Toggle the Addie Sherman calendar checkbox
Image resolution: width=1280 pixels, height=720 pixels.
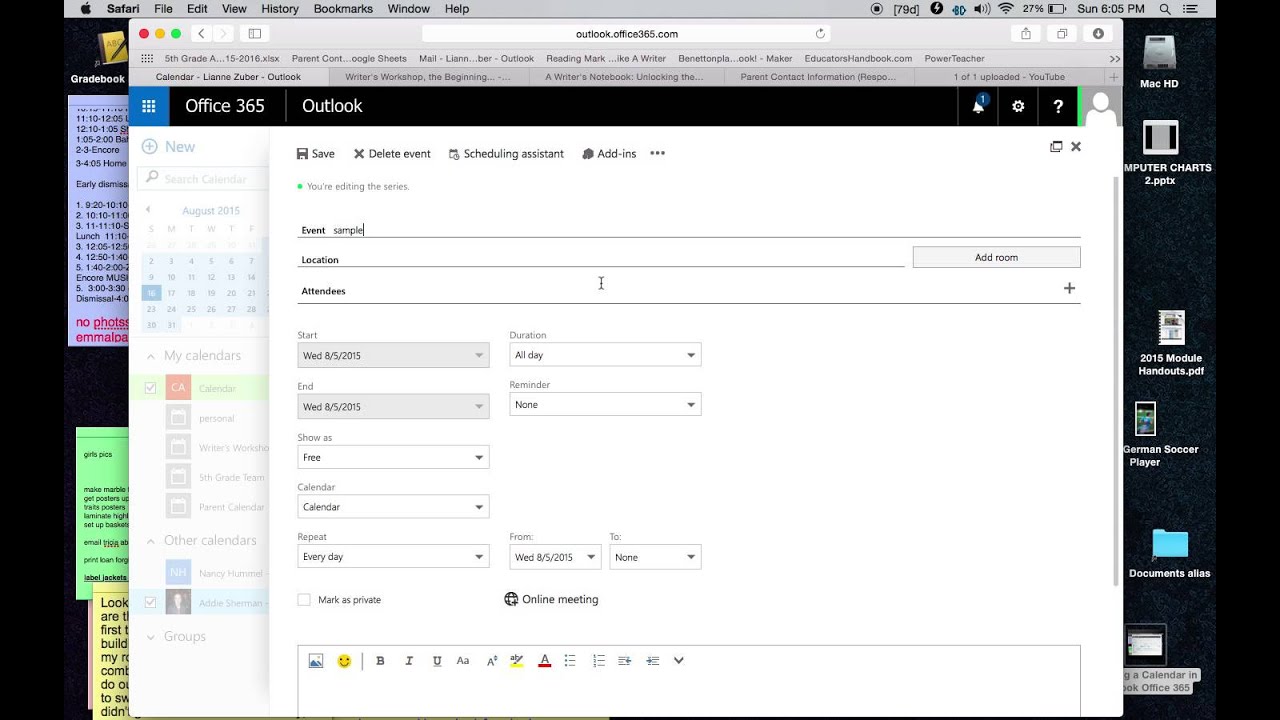(150, 603)
